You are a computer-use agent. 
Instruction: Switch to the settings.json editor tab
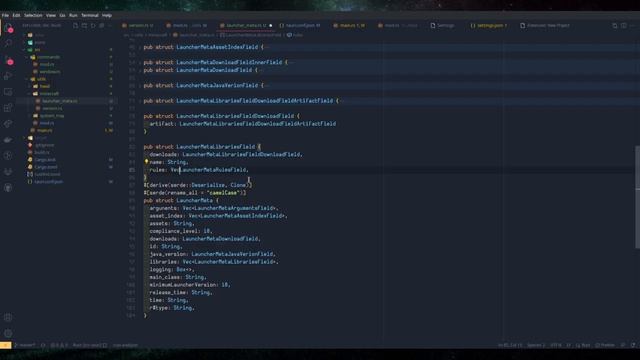[x=489, y=25]
